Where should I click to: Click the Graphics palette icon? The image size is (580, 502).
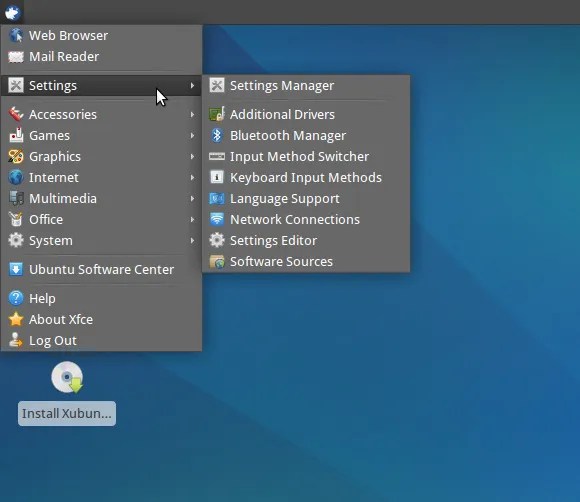coord(16,156)
